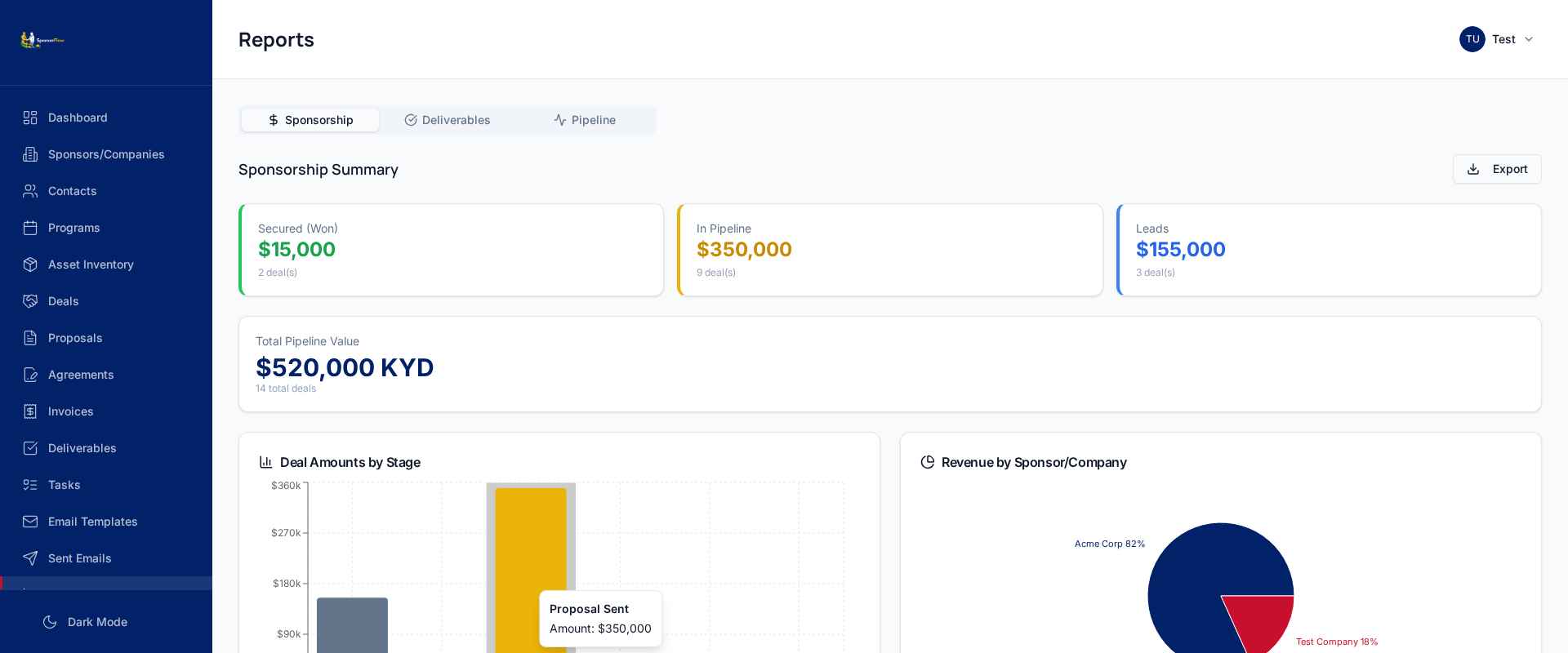The width and height of the screenshot is (1568, 653).
Task: Go to Asset Inventory
Action: coord(106,264)
